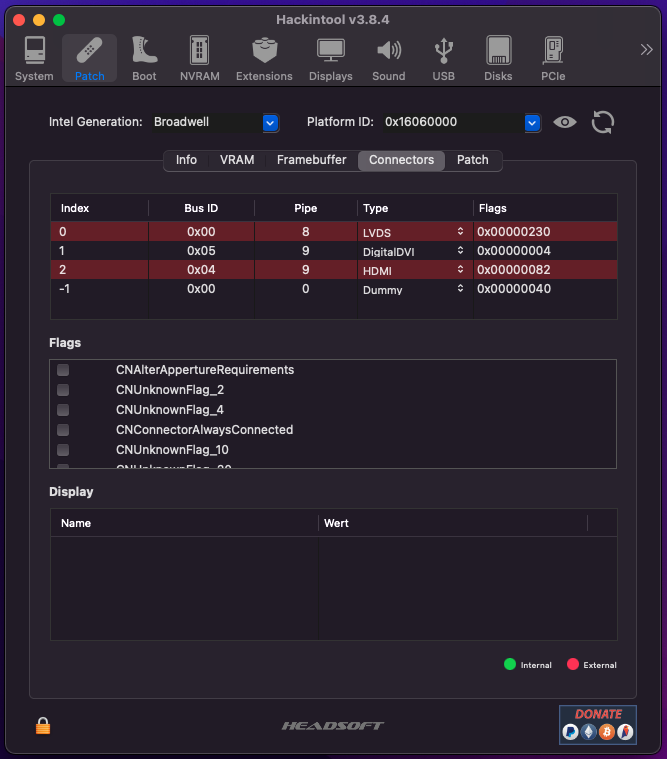Click Flags value 0x00000004

click(514, 251)
